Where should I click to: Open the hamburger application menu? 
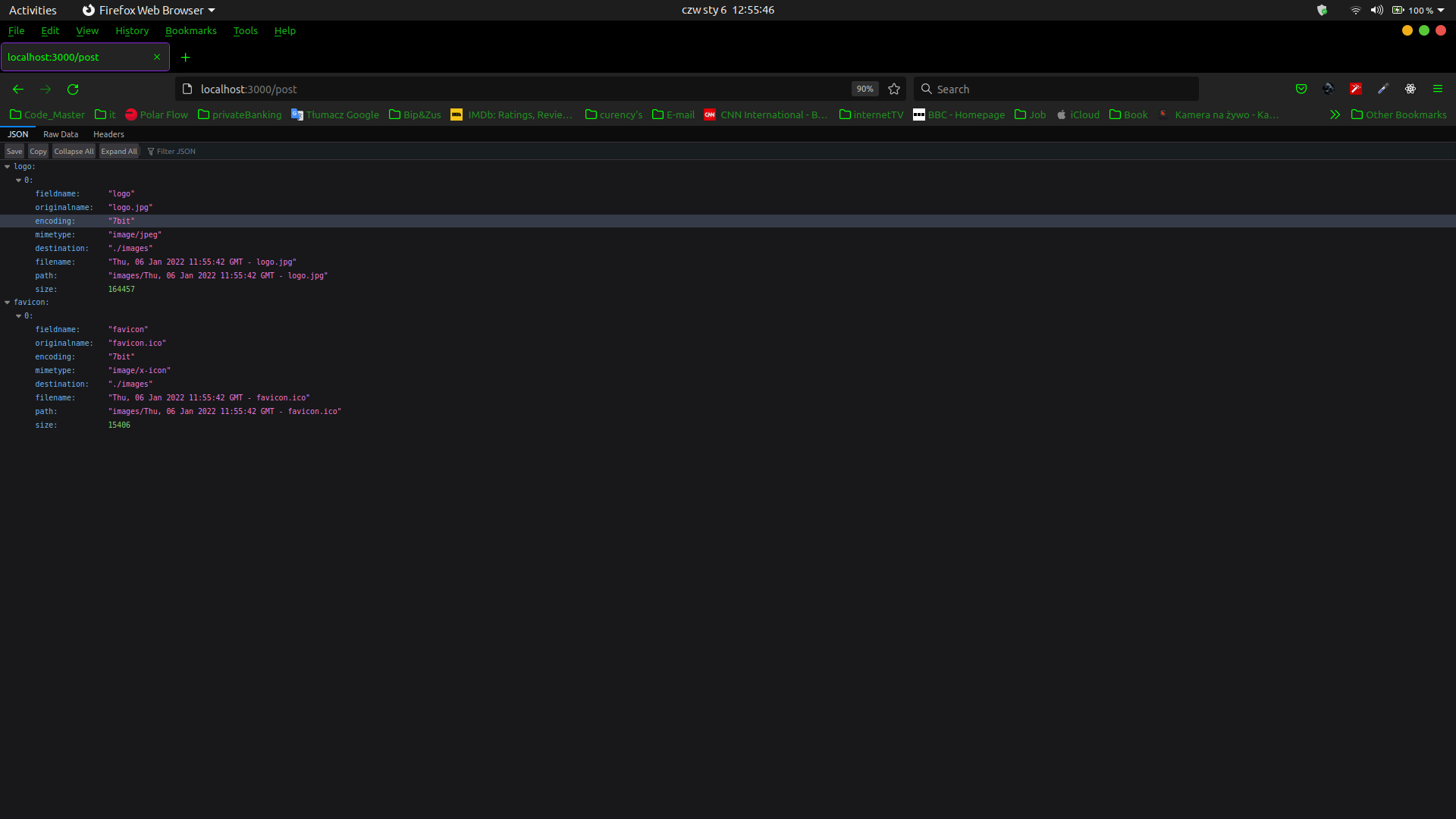(x=1438, y=89)
